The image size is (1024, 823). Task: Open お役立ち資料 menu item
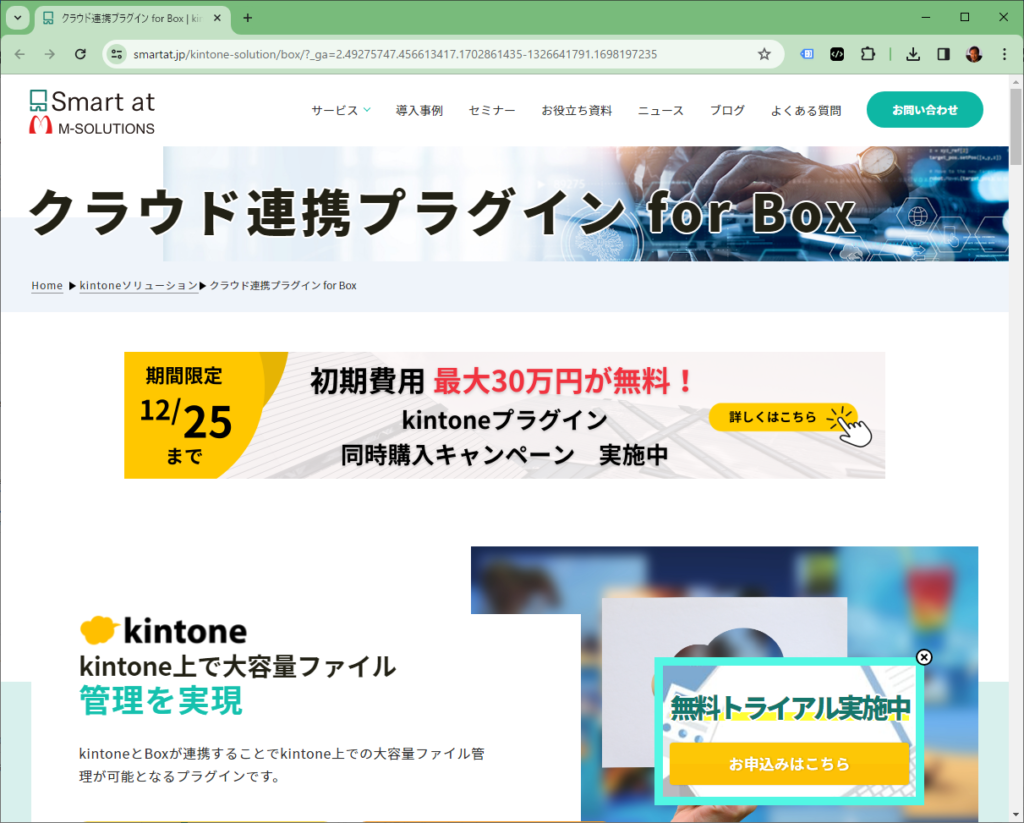point(577,110)
